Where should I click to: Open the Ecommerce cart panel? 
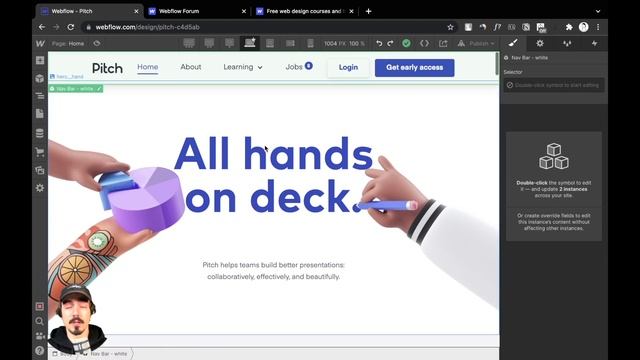point(40,152)
